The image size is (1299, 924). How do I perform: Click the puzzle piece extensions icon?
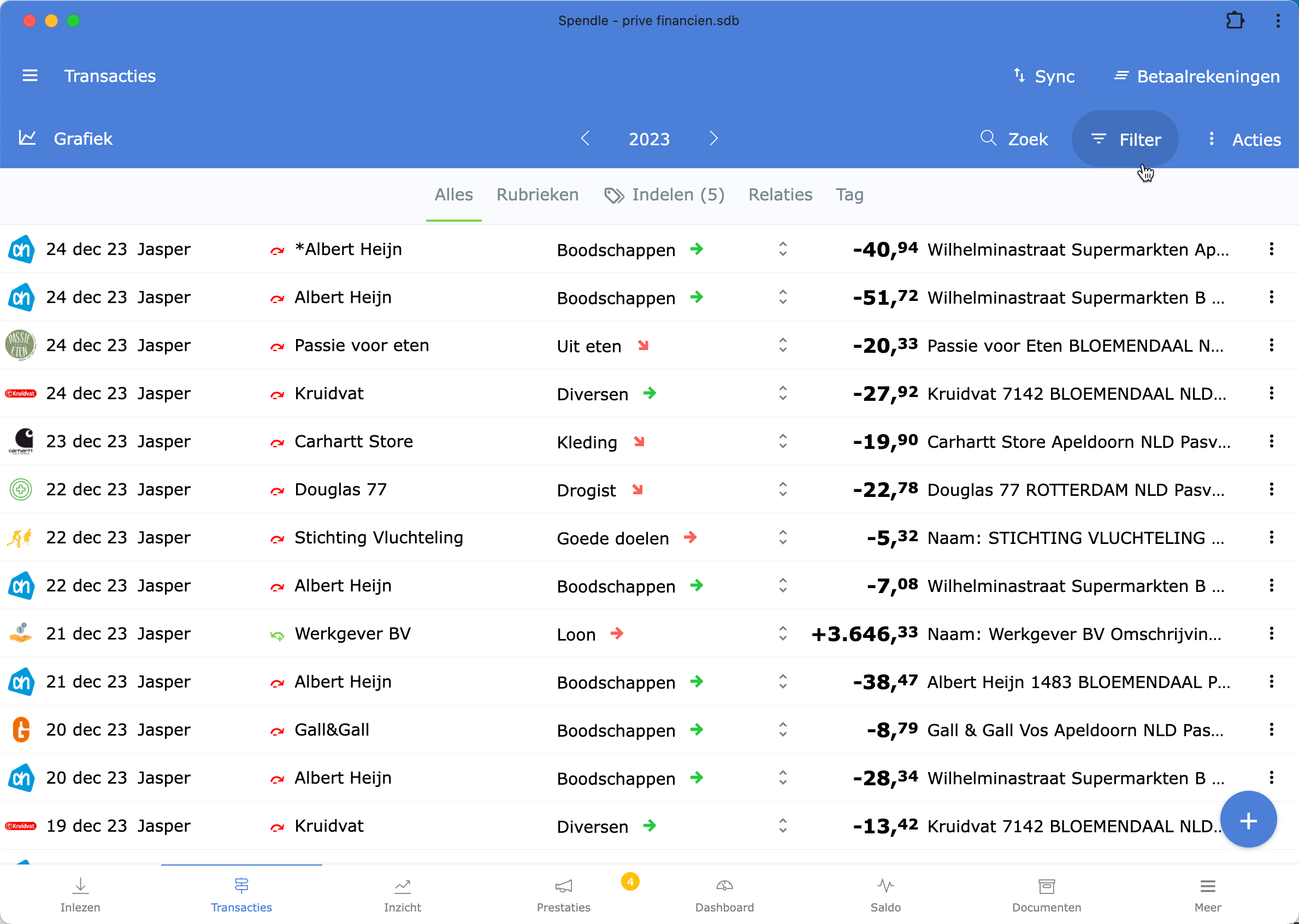coord(1234,21)
